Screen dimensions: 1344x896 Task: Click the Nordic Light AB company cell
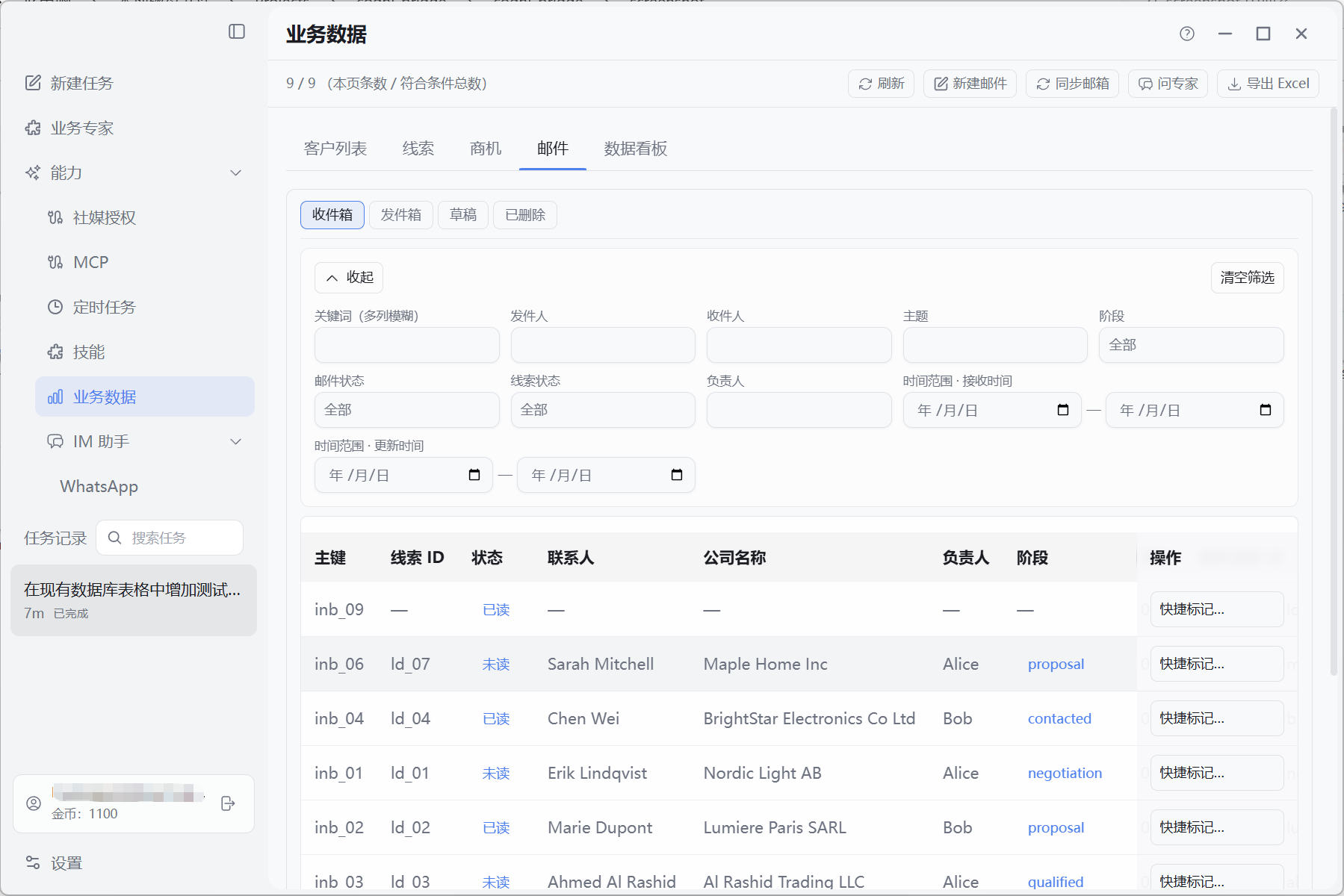coord(762,773)
